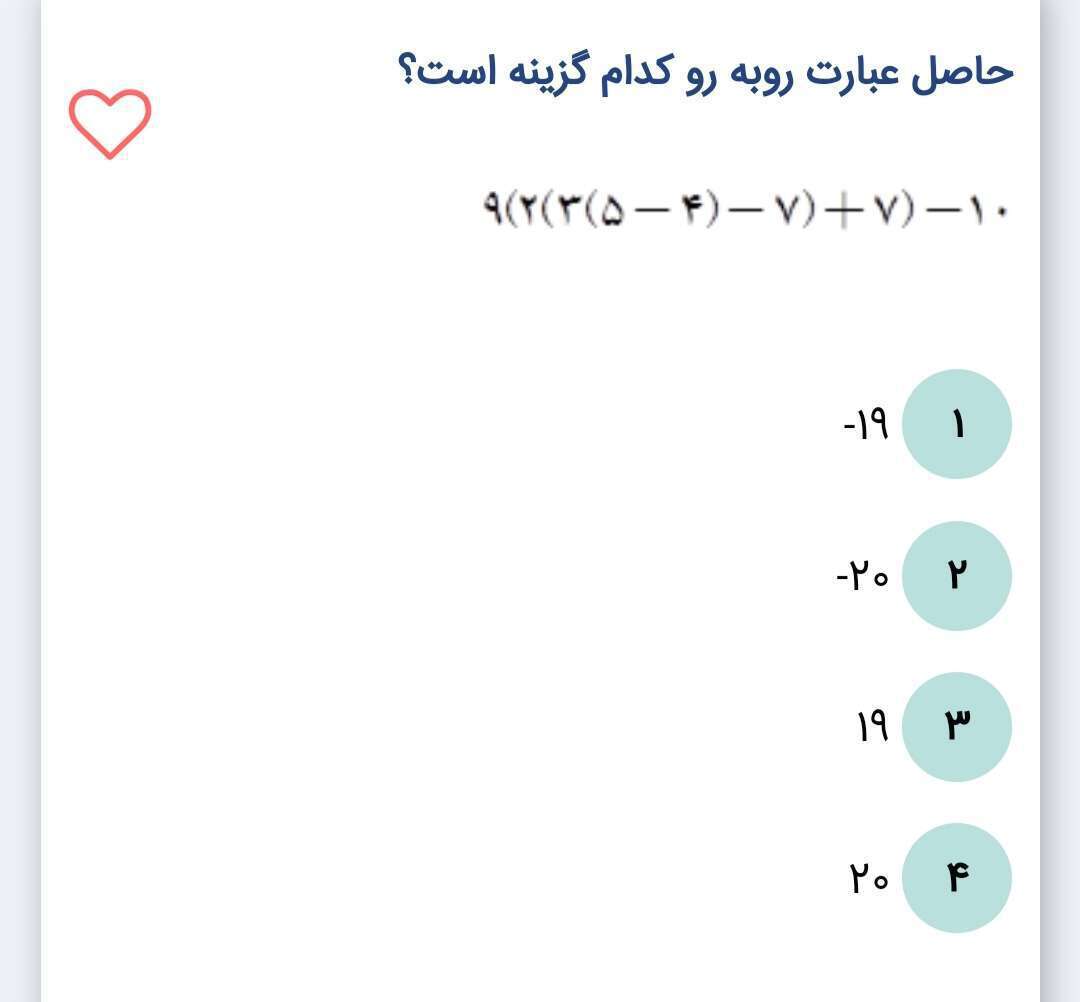Select option ۲ circle

click(x=957, y=576)
